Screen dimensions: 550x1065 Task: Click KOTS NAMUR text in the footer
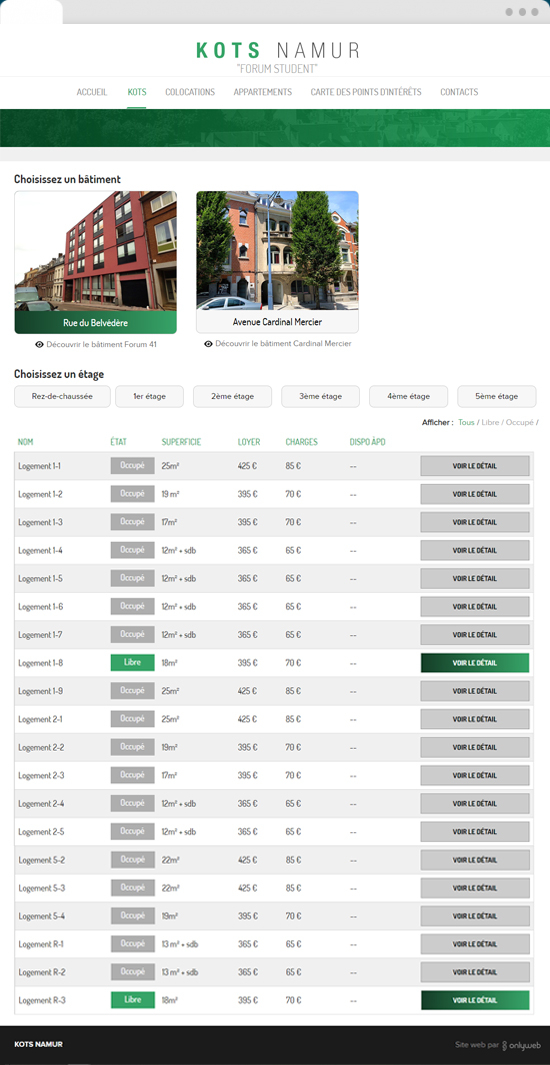(38, 1045)
